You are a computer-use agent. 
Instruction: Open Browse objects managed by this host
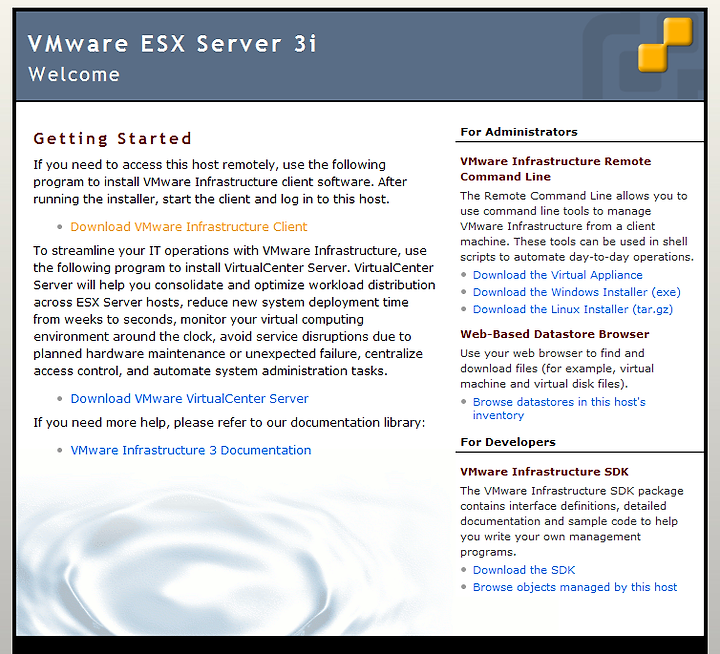(575, 587)
